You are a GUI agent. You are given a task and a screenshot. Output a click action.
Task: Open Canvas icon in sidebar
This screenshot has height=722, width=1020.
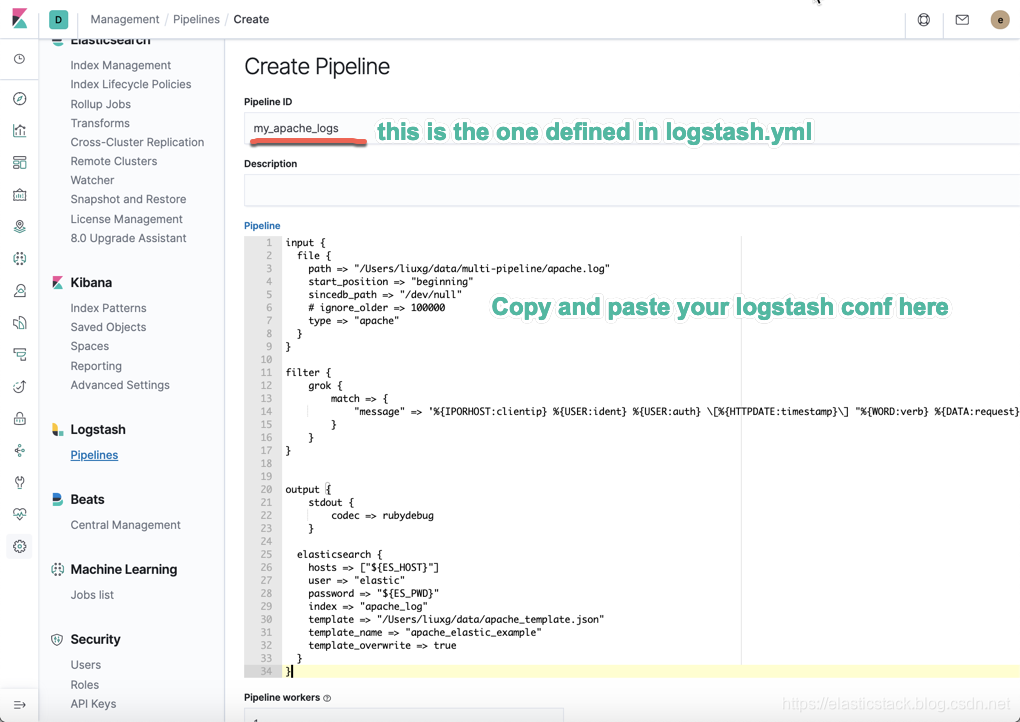[20, 194]
